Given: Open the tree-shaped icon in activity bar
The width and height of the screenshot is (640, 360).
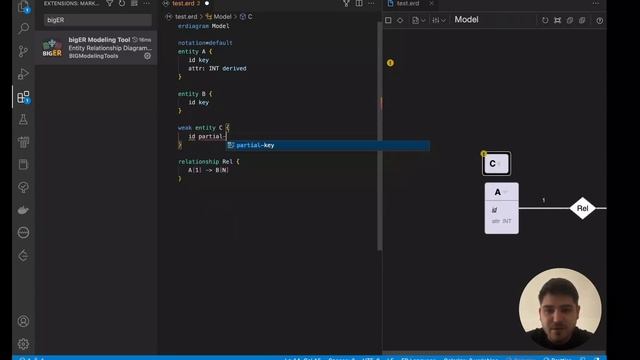Looking at the screenshot, I should [23, 187].
